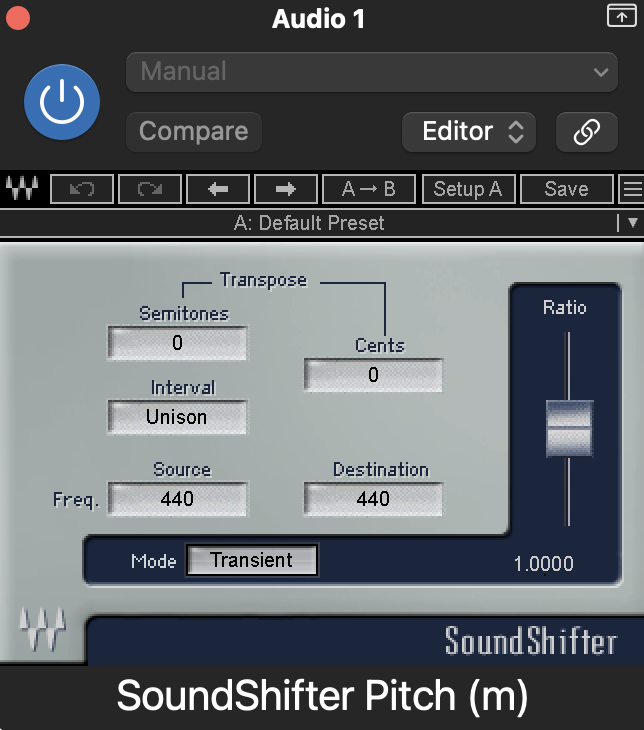Open the Waves hamburger menu

point(632,189)
